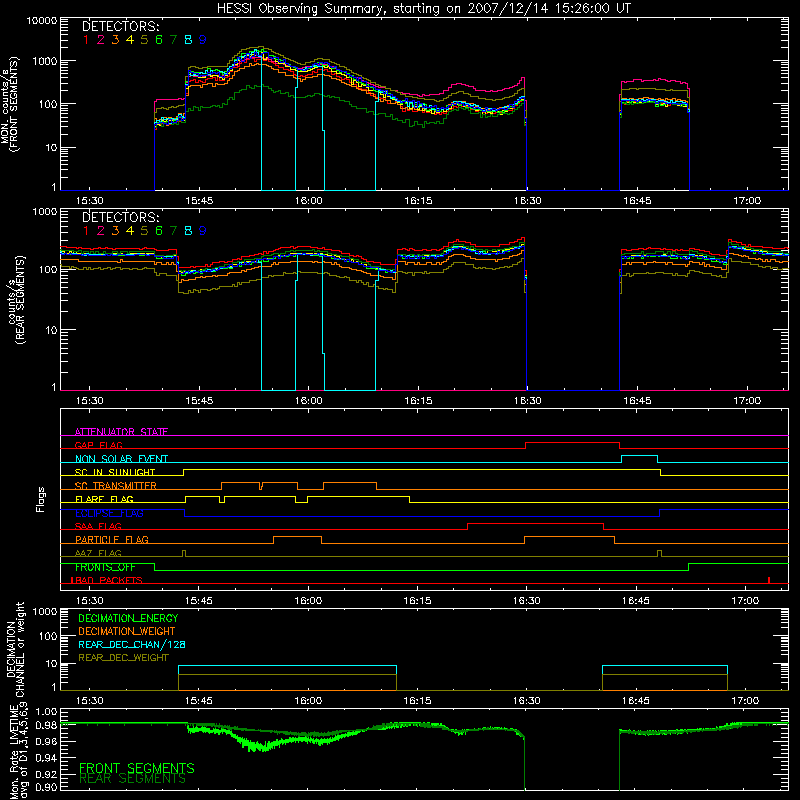
Task: Click the DECIMATION y-axis title
Action: (10, 649)
